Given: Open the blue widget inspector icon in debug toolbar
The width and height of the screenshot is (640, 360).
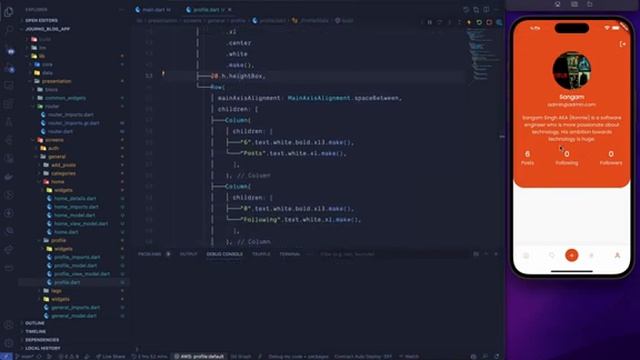Looking at the screenshot, I should 499,22.
